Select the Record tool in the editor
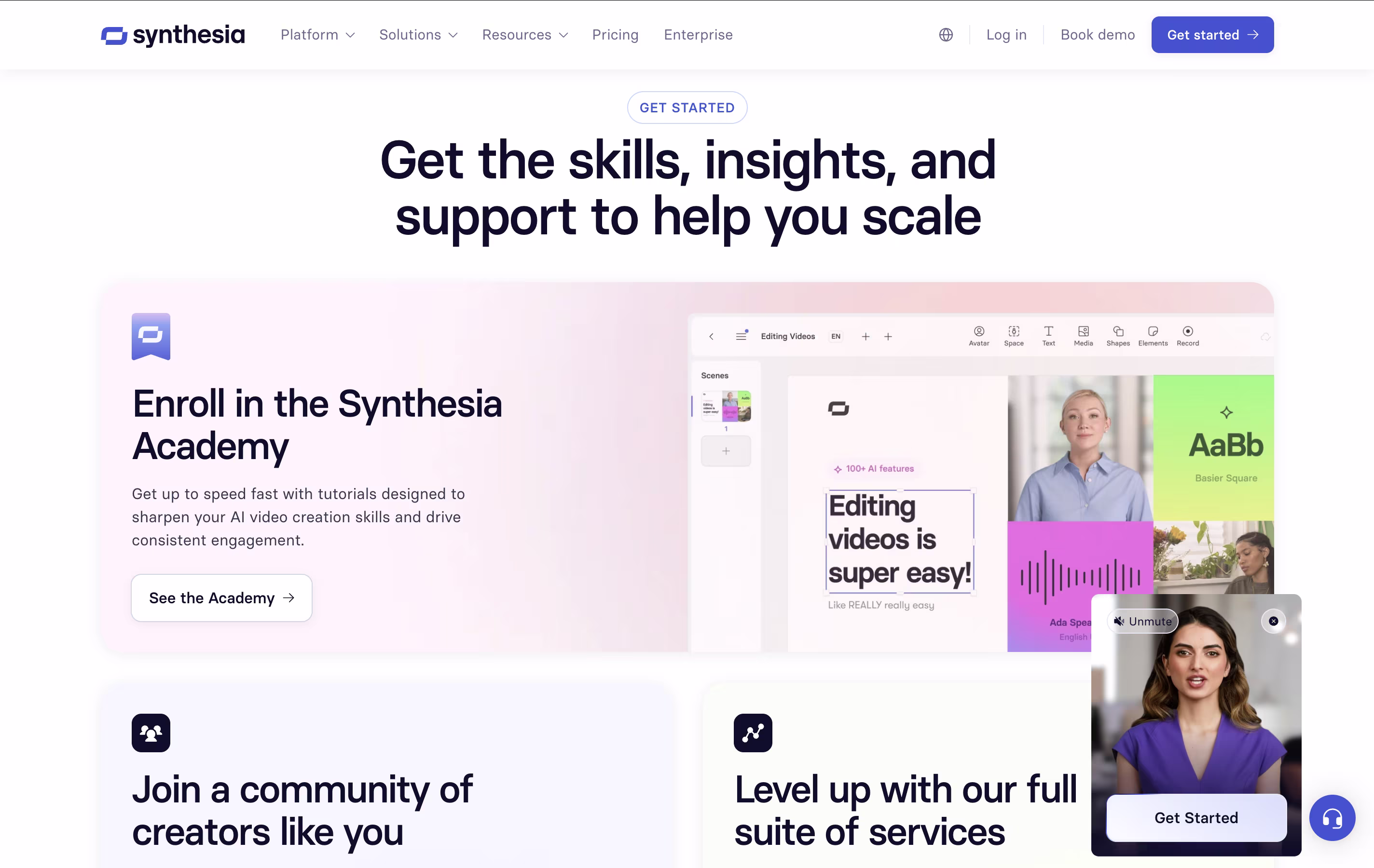Screen dimensions: 1374x868 1187,336
